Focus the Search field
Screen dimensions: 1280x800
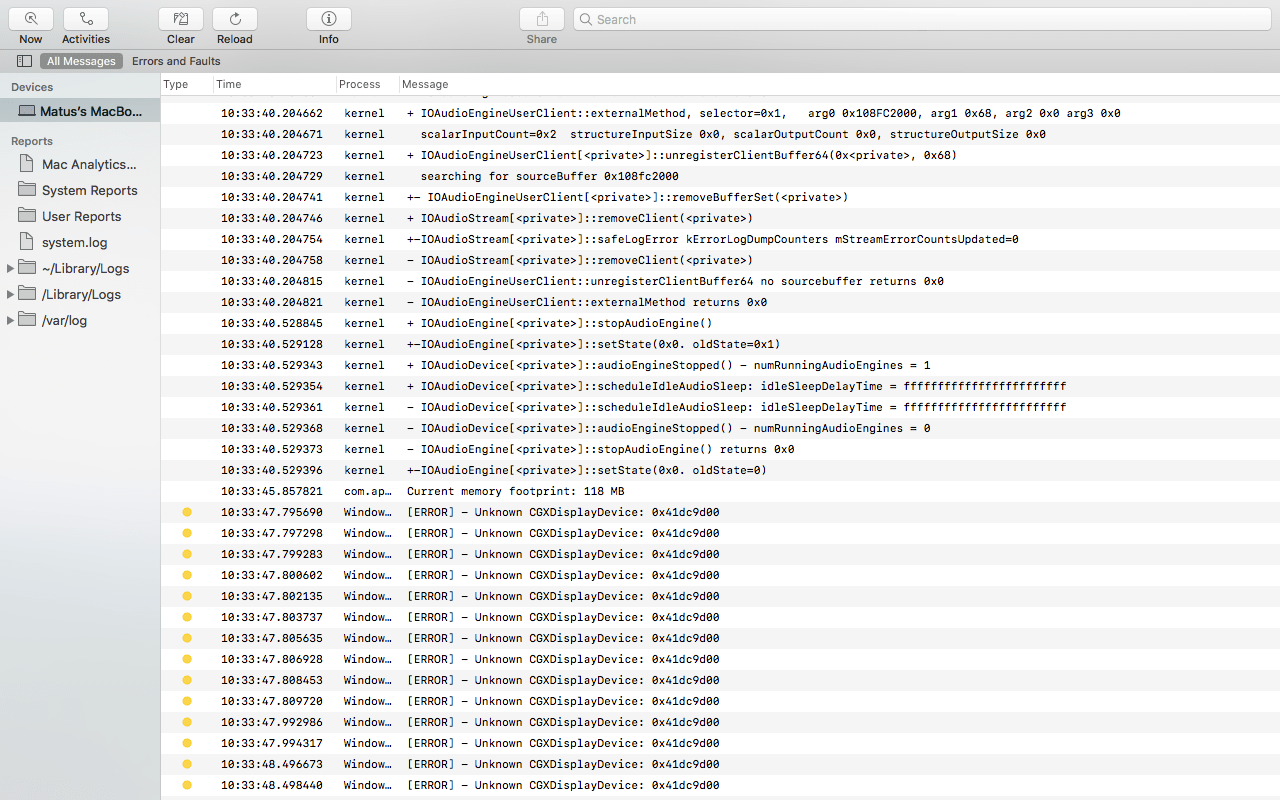click(923, 19)
